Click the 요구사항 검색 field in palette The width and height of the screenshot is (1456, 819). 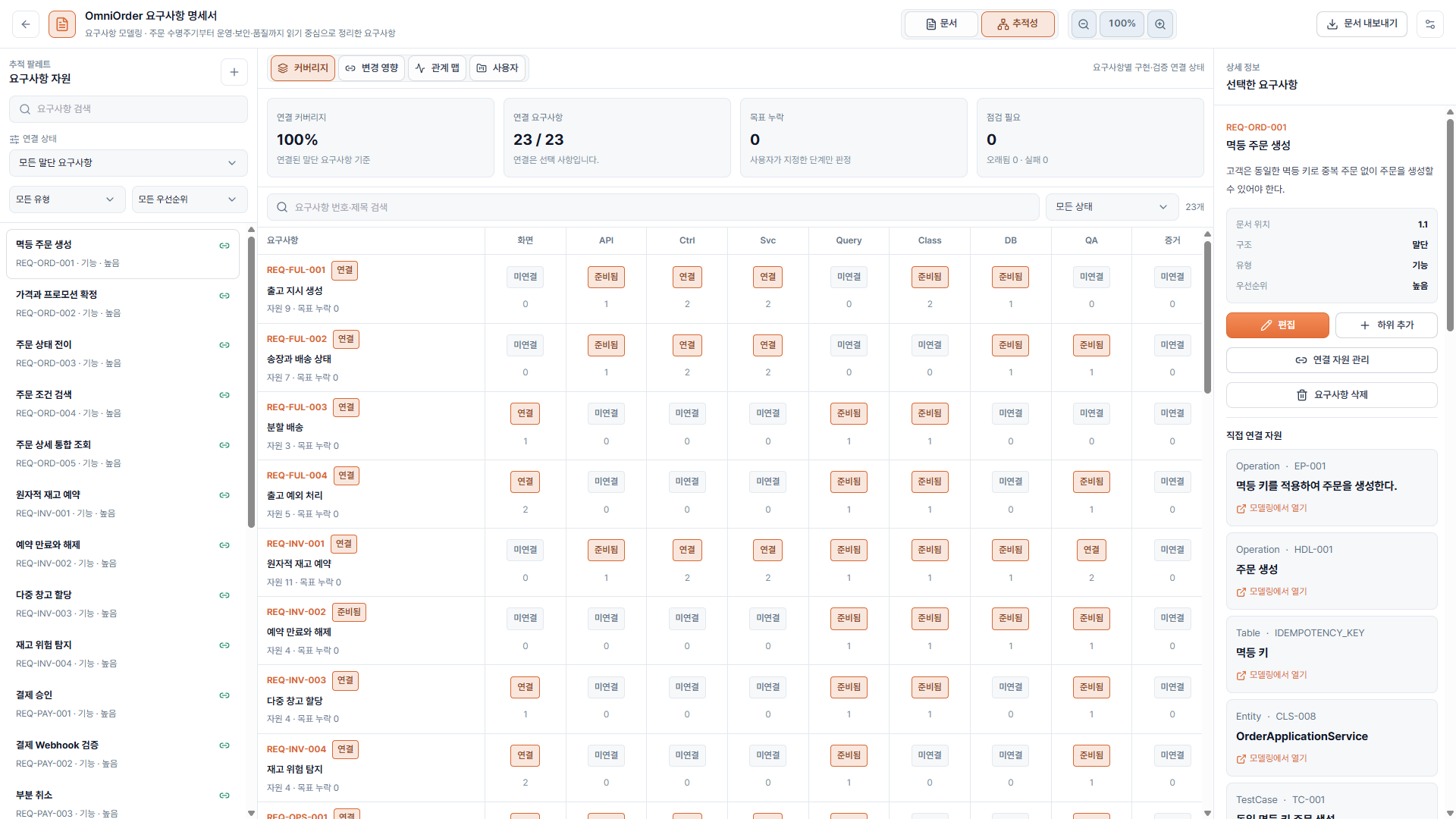coord(128,109)
